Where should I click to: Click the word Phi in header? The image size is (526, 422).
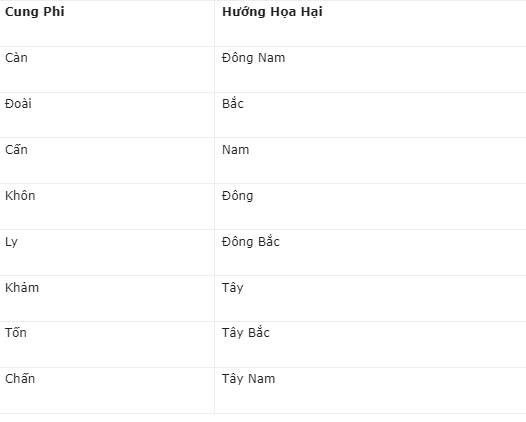[54, 12]
